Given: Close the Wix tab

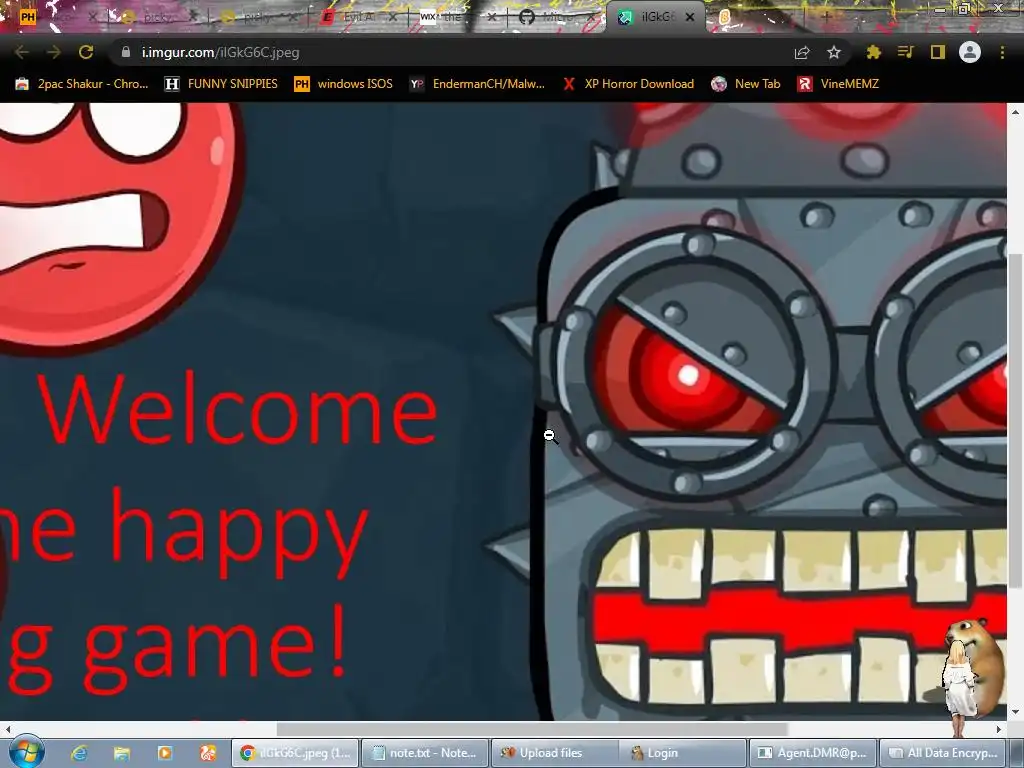Looking at the screenshot, I should 492,17.
